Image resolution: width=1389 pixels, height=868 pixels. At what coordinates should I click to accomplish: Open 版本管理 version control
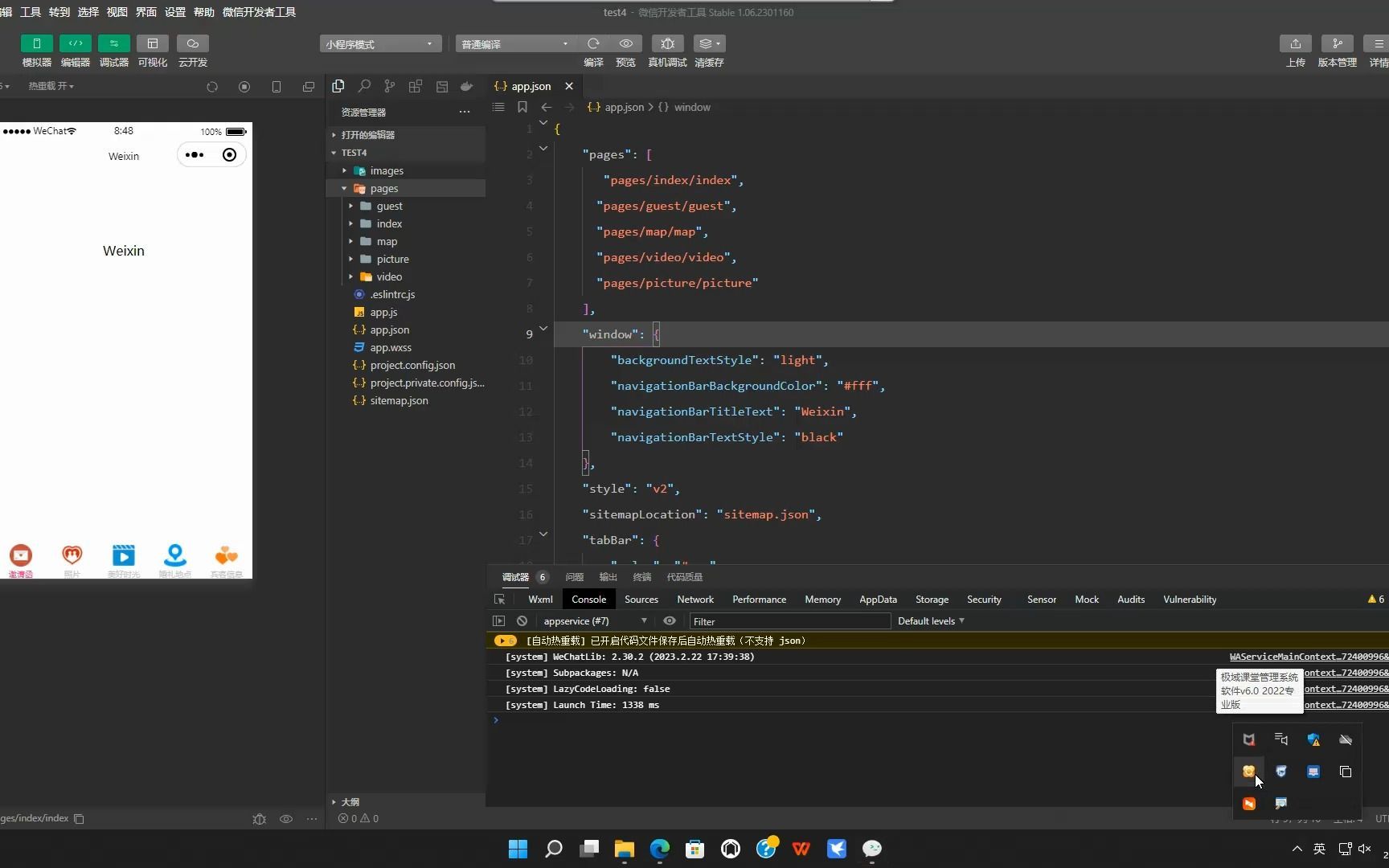click(x=1337, y=43)
